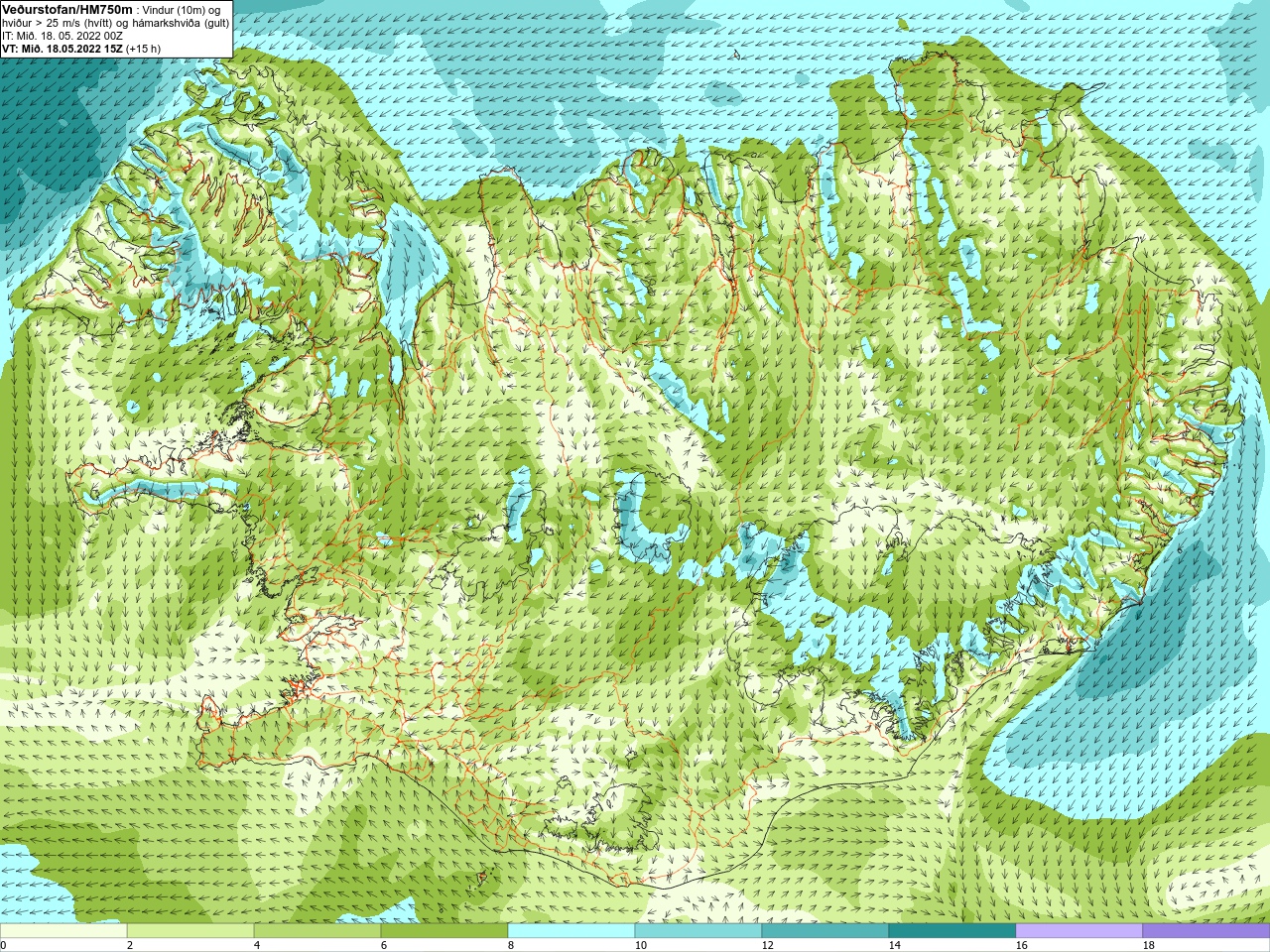Click the "Veðurstofan/HM750m" title text
The height and width of the screenshot is (952, 1270).
click(67, 9)
